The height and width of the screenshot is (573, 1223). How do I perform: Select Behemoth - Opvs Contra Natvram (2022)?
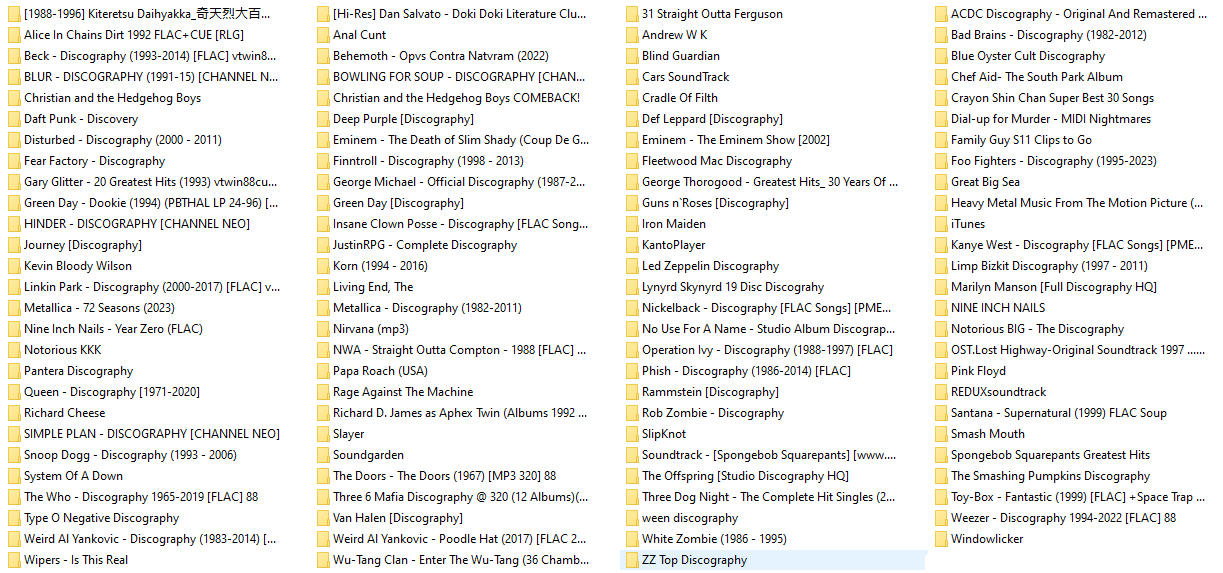click(x=441, y=56)
